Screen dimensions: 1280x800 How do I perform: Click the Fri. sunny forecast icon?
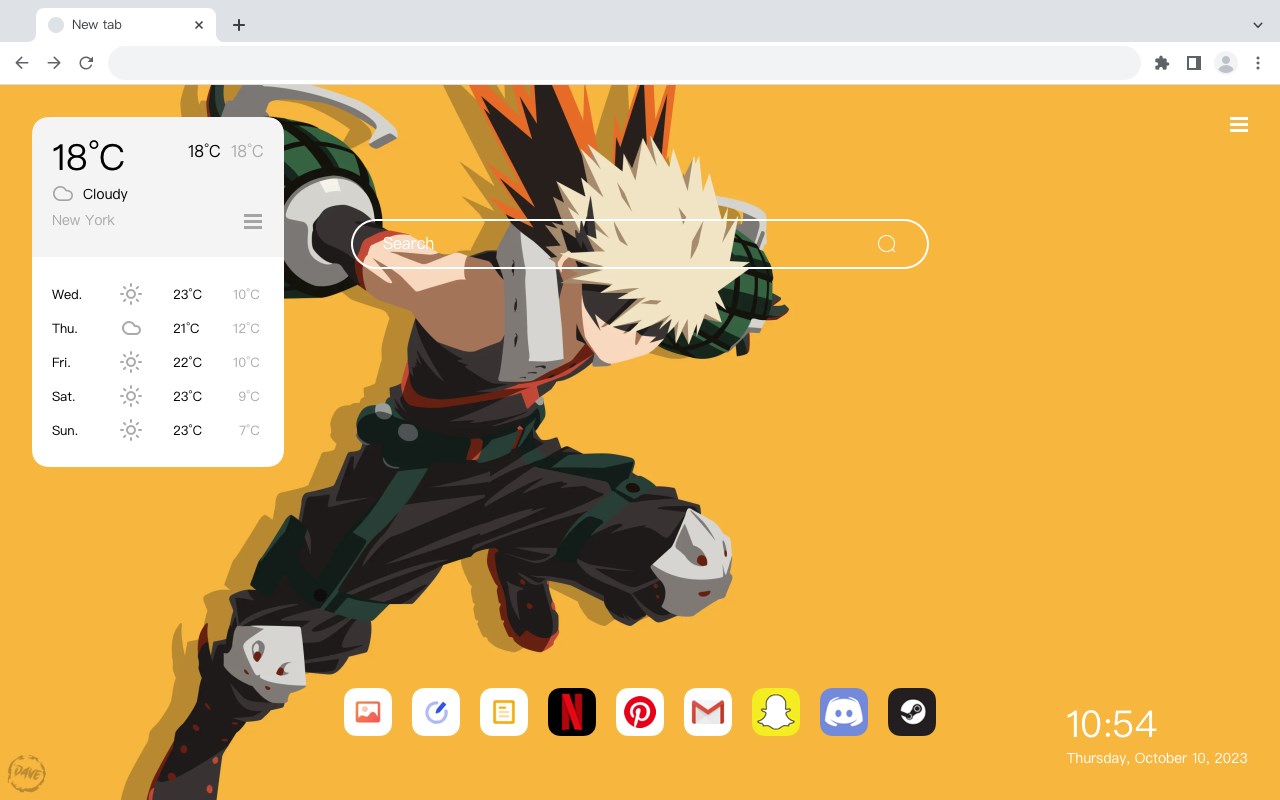click(131, 362)
